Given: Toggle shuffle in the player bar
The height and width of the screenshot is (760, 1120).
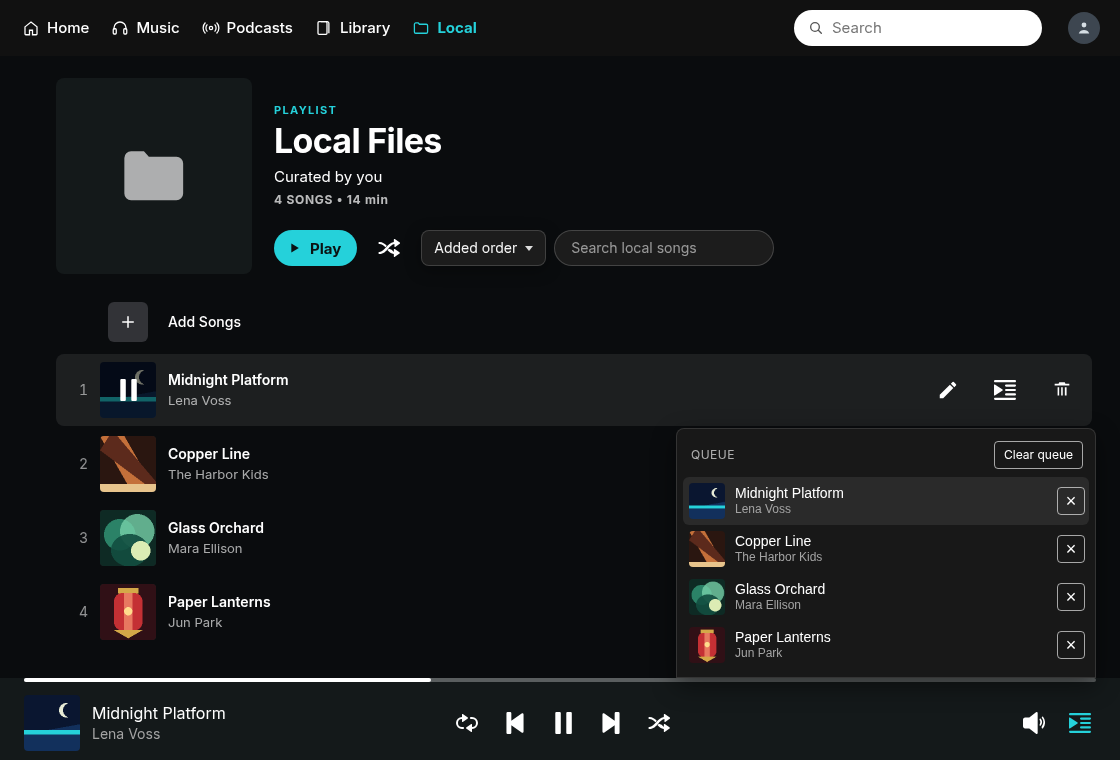Looking at the screenshot, I should [659, 723].
